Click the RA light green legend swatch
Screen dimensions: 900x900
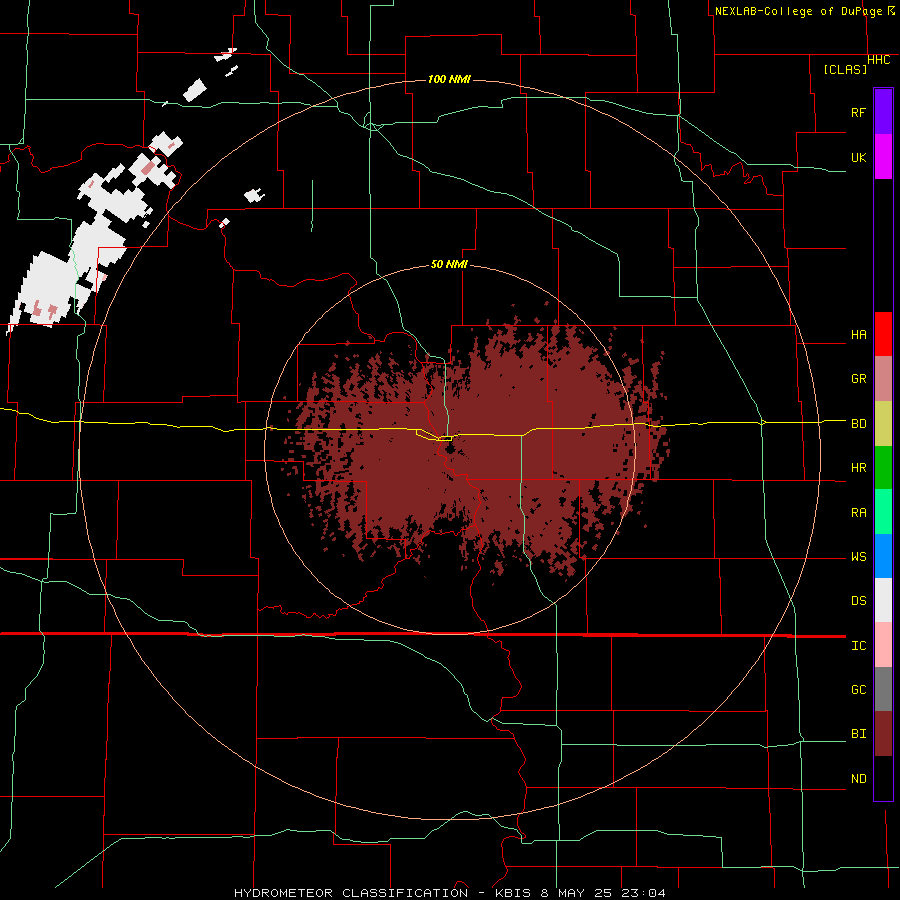tap(883, 512)
